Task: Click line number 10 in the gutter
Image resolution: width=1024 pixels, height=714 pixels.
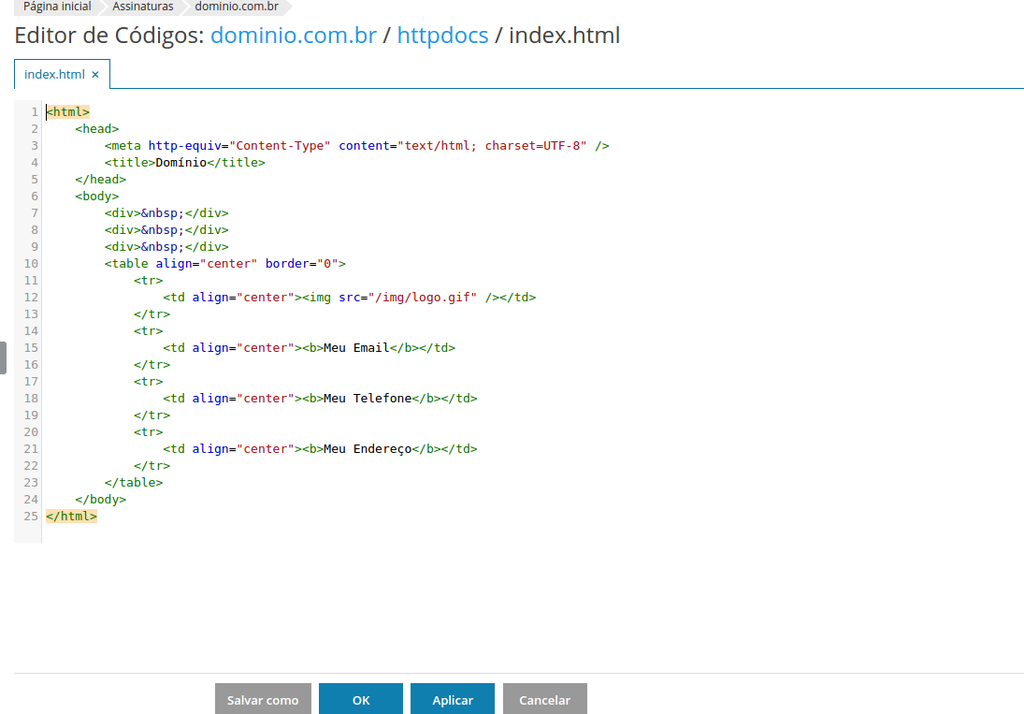Action: pos(30,264)
